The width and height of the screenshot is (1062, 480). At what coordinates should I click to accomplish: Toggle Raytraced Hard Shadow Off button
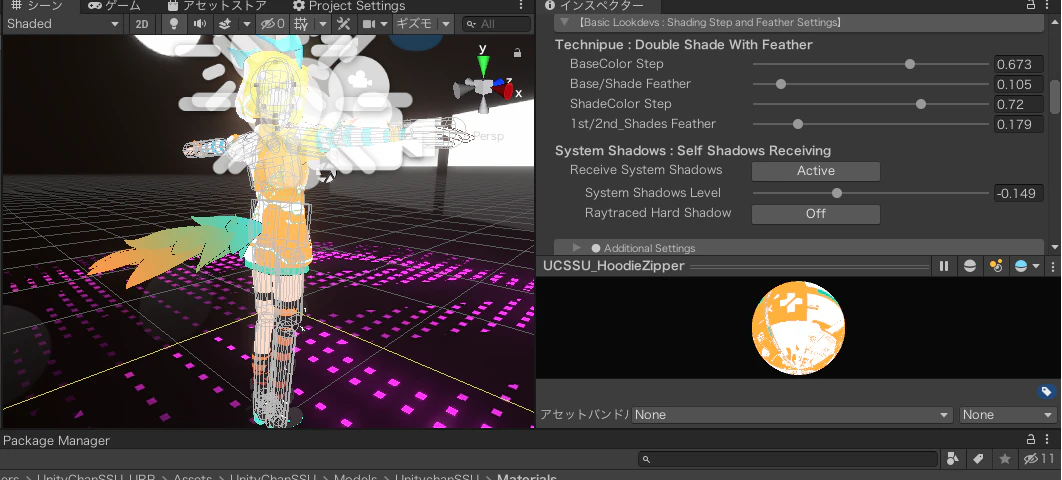(x=815, y=213)
